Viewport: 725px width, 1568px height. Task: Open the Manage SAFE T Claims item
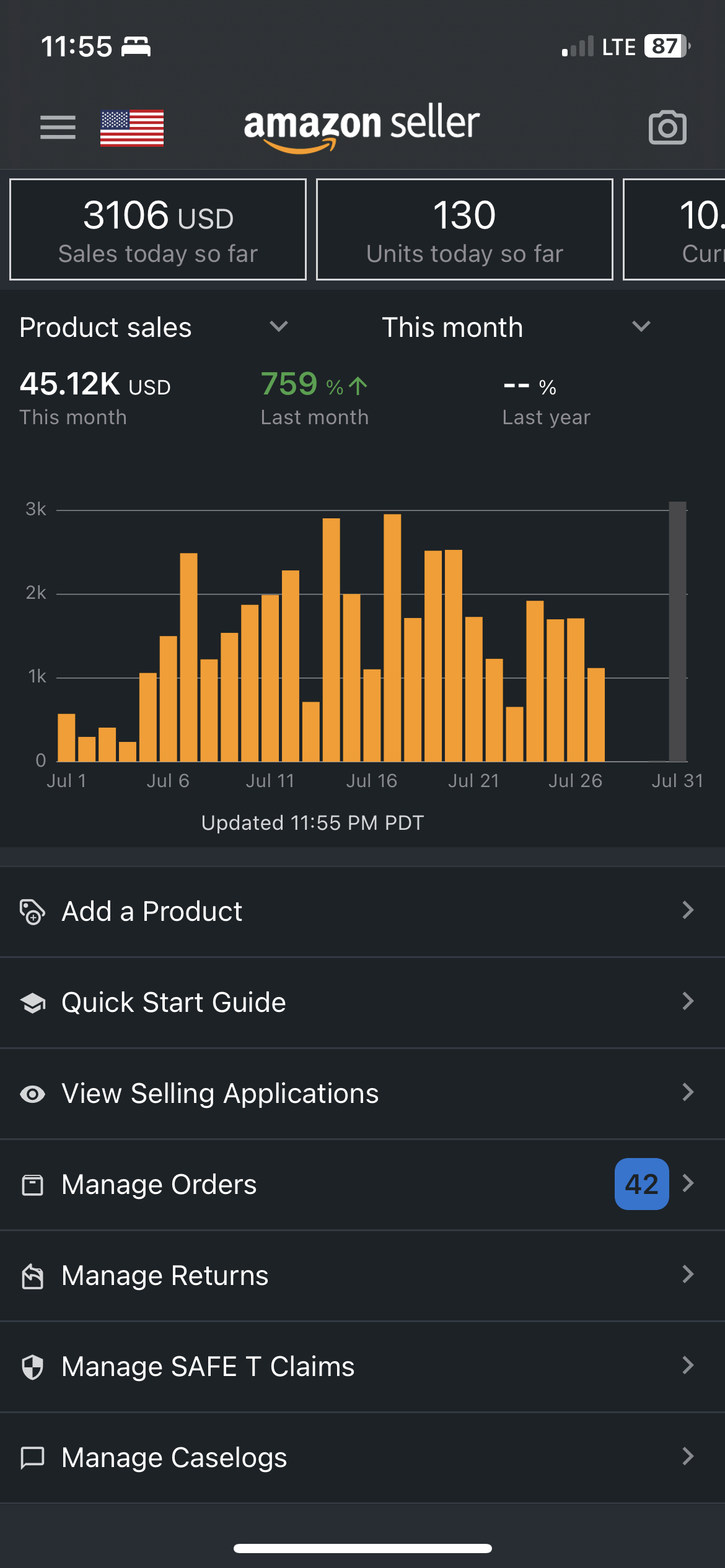362,1367
